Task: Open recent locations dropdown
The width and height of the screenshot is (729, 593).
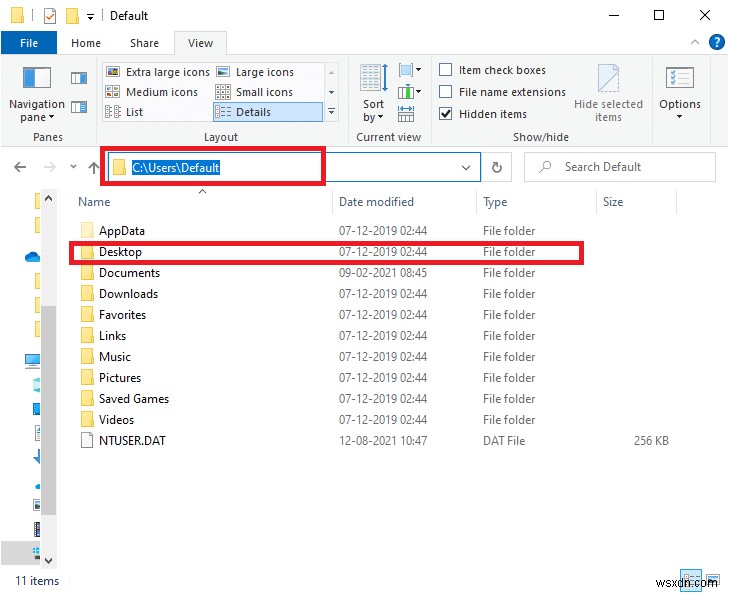Action: [73, 167]
